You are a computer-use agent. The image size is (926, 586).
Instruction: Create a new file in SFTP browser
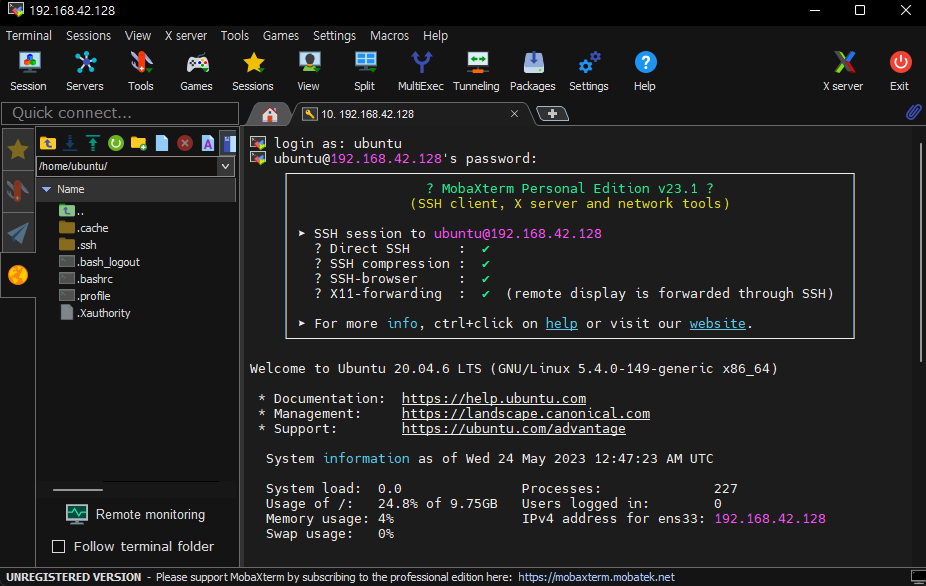[x=162, y=142]
